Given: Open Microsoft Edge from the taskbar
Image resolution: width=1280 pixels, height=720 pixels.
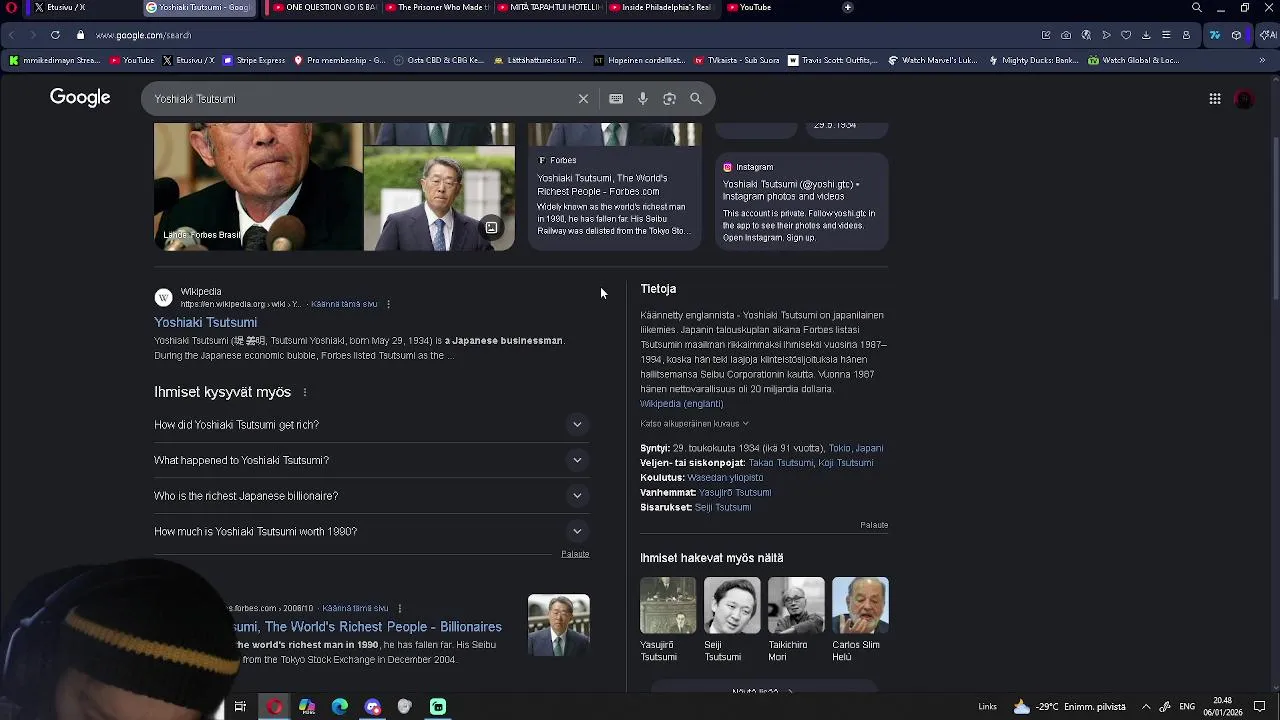Looking at the screenshot, I should [340, 707].
